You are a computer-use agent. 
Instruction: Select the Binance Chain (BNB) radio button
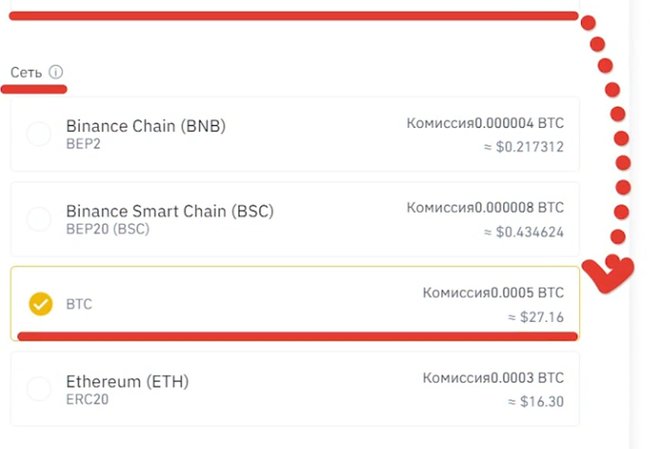(x=39, y=133)
